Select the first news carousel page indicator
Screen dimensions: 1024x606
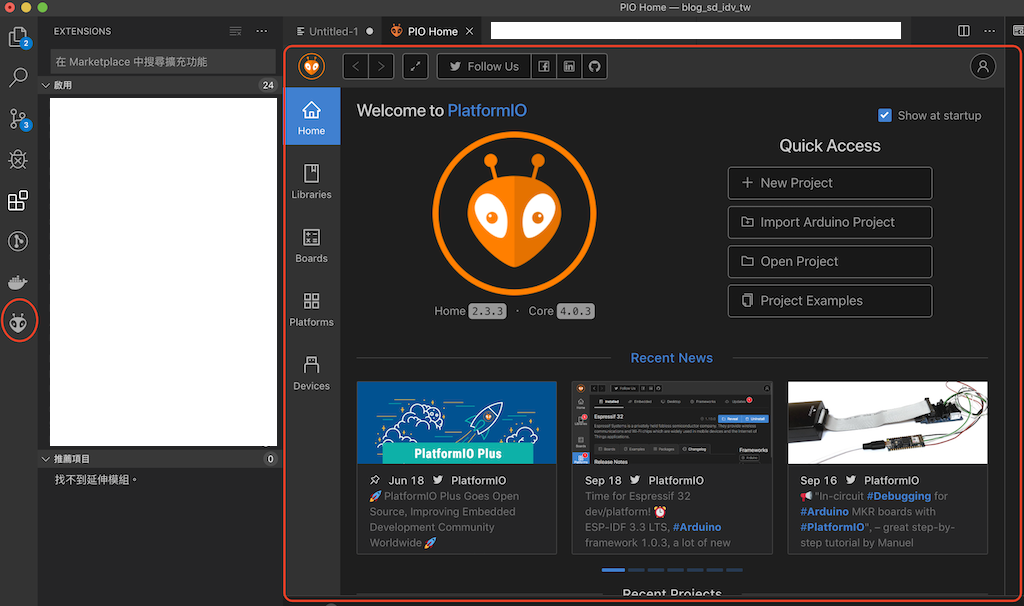click(x=613, y=570)
